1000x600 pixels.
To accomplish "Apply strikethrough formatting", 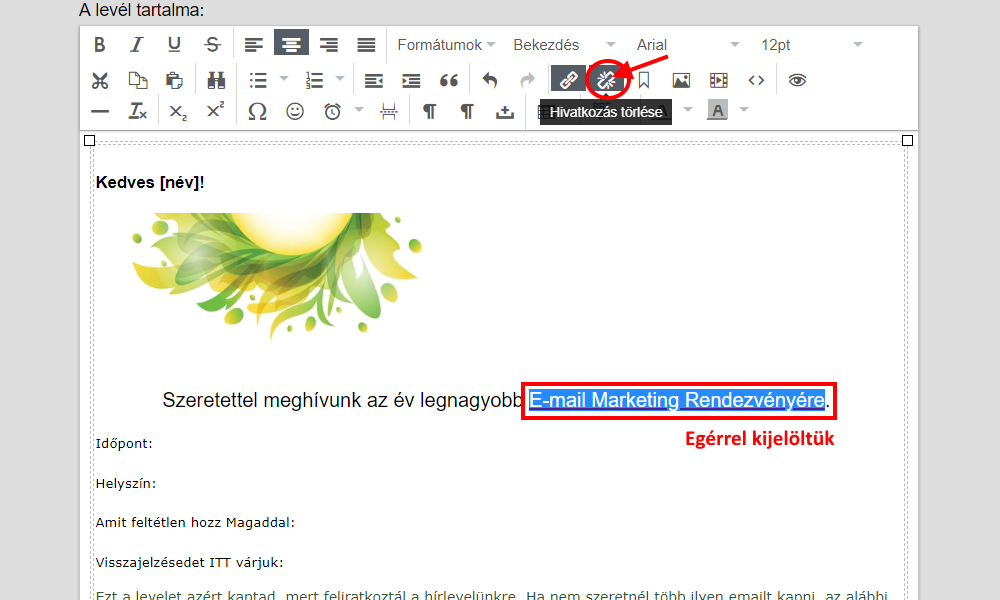I will (x=212, y=45).
